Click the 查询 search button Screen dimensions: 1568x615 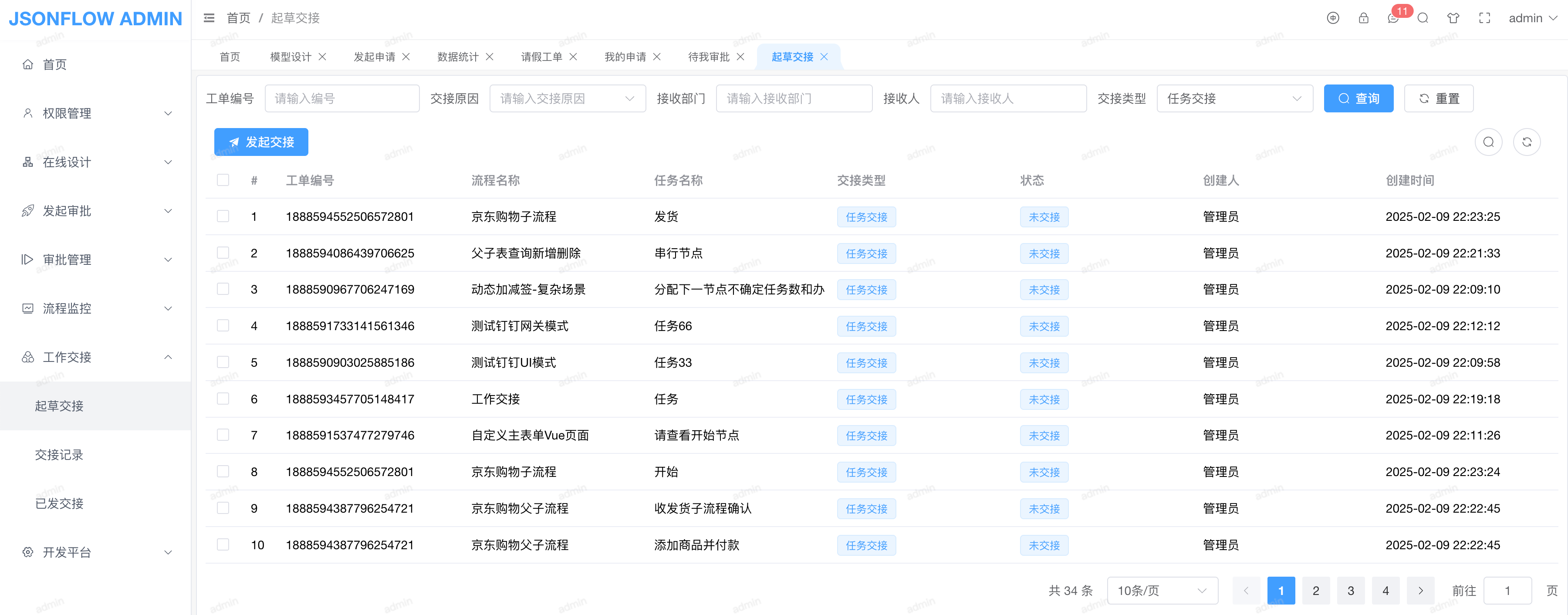(x=1358, y=98)
